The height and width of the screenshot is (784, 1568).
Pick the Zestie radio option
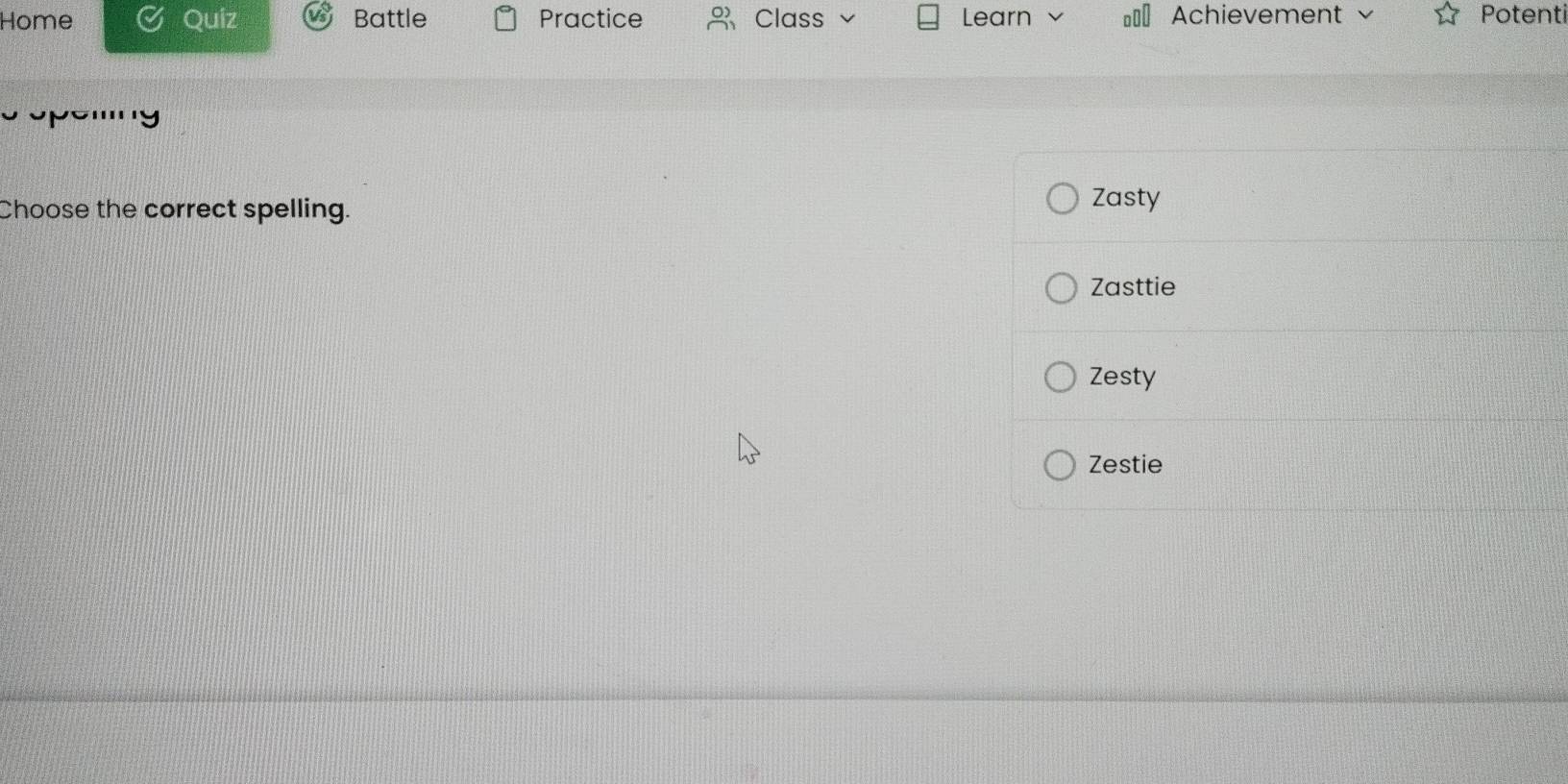click(x=1059, y=465)
